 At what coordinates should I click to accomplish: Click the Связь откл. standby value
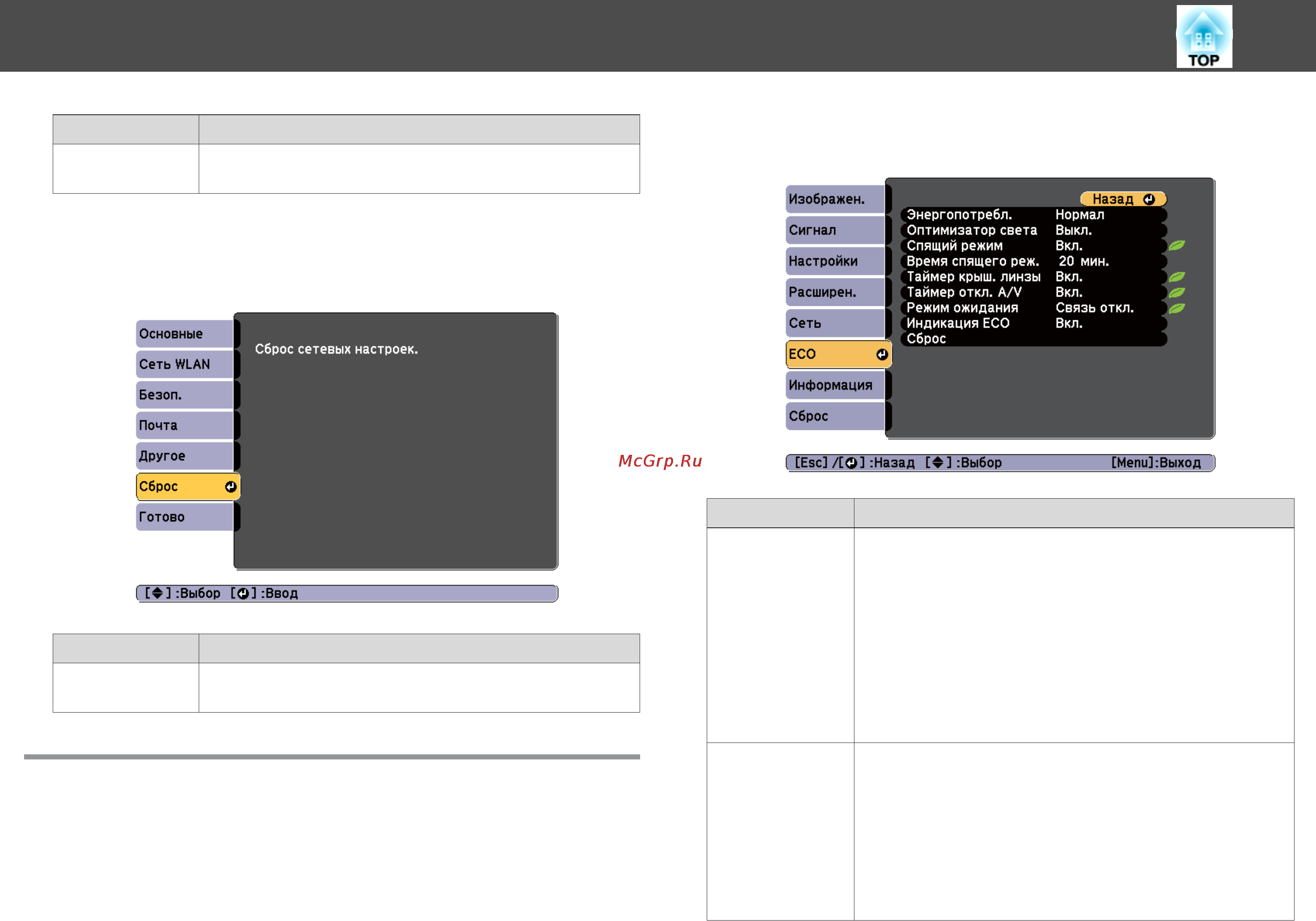[1095, 308]
